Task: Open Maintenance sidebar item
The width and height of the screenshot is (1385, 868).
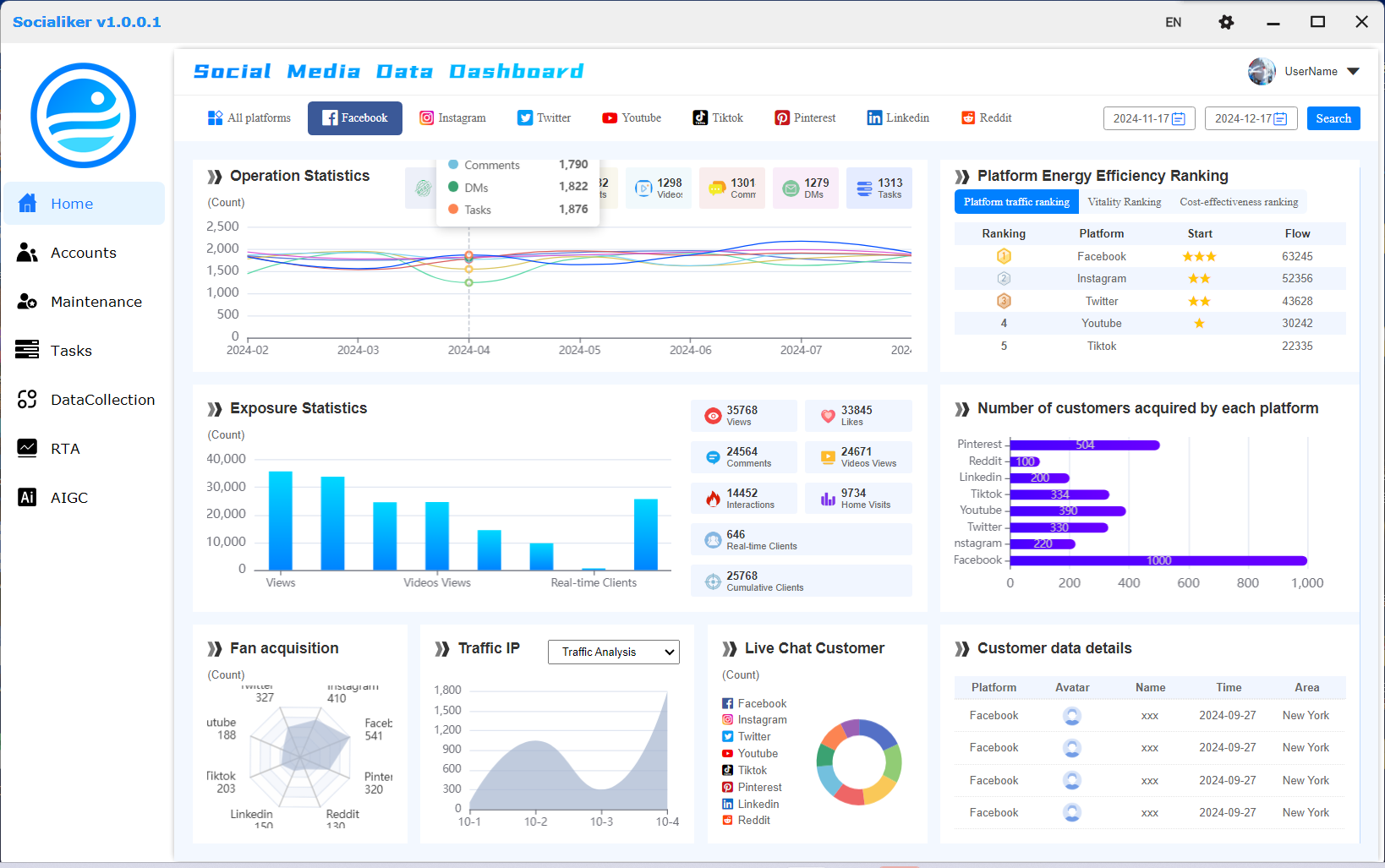Action: click(x=84, y=301)
